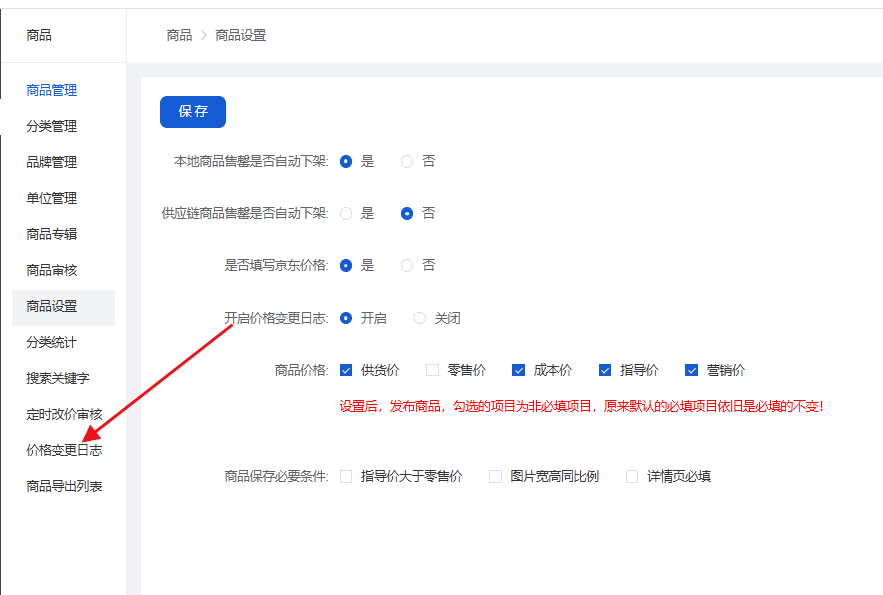This screenshot has width=883, height=595.
Task: Toggle the 指导价 checkbox
Action: pos(605,370)
